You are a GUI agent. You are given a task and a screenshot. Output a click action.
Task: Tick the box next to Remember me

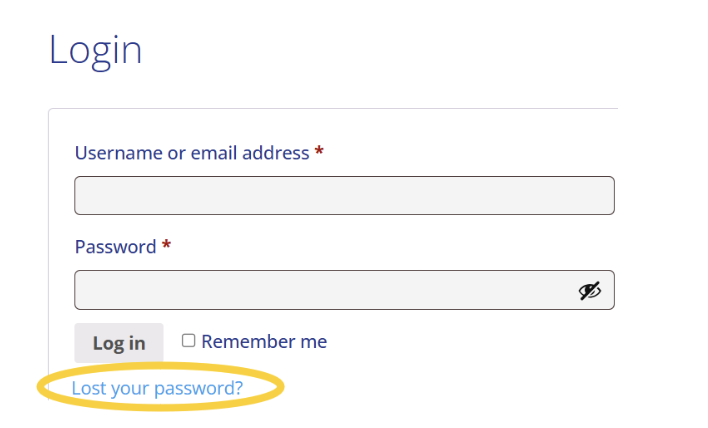point(188,341)
